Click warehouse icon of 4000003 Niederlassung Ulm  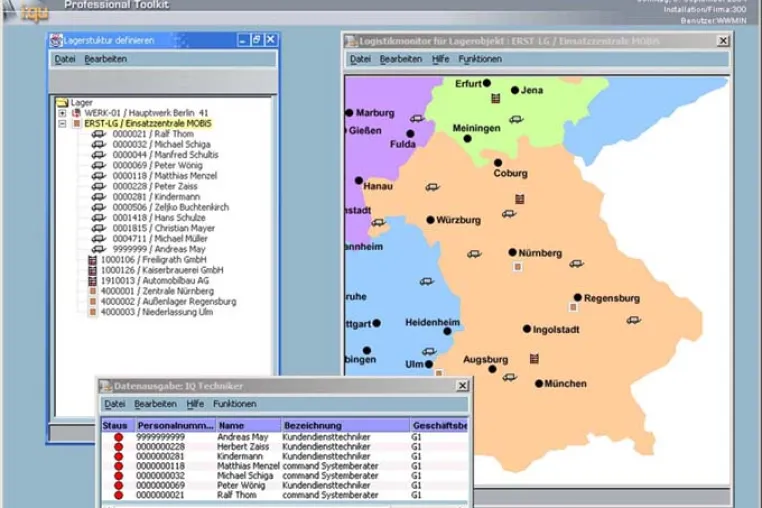[92, 312]
